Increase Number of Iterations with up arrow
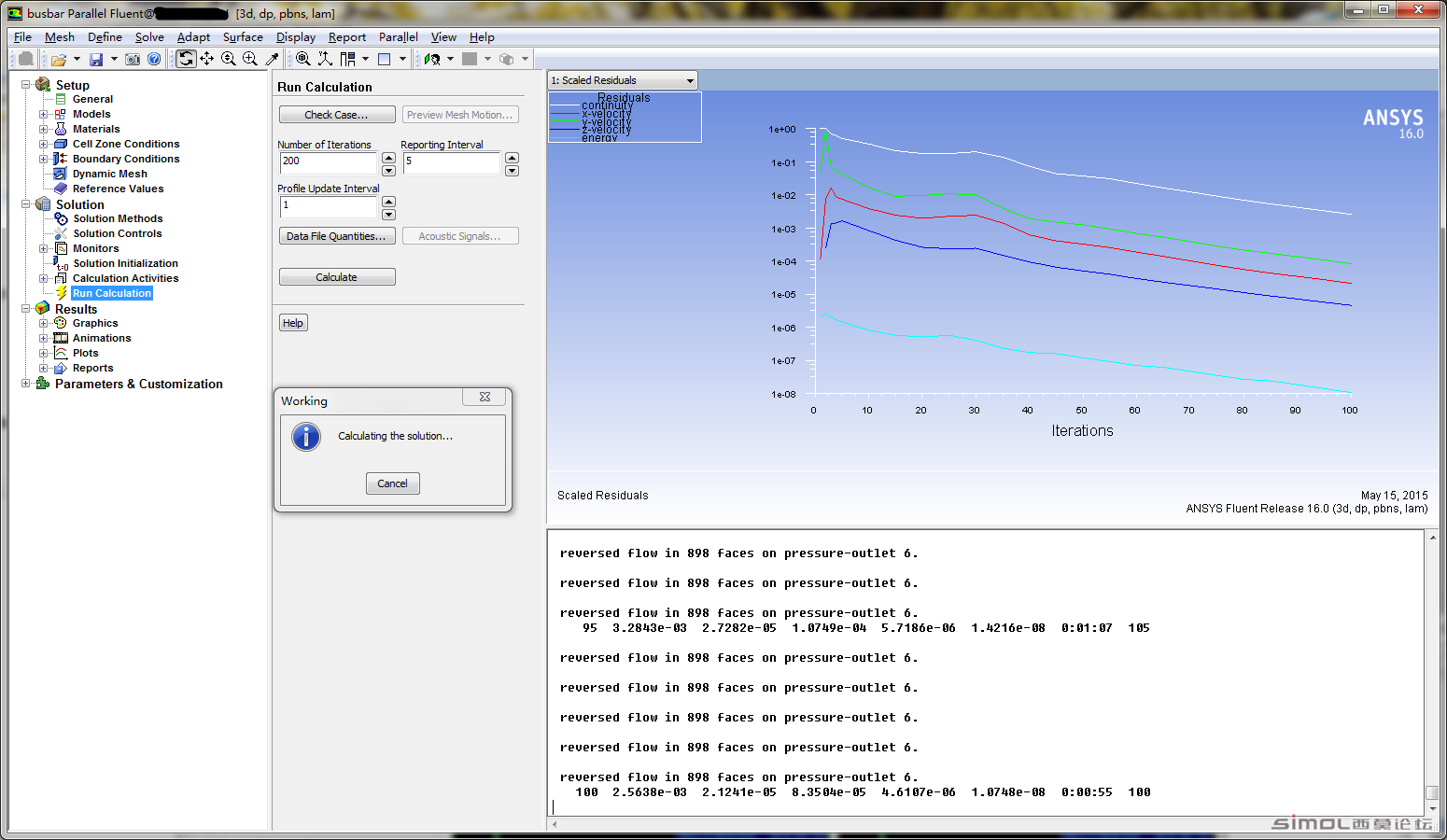1447x840 pixels. click(x=389, y=158)
